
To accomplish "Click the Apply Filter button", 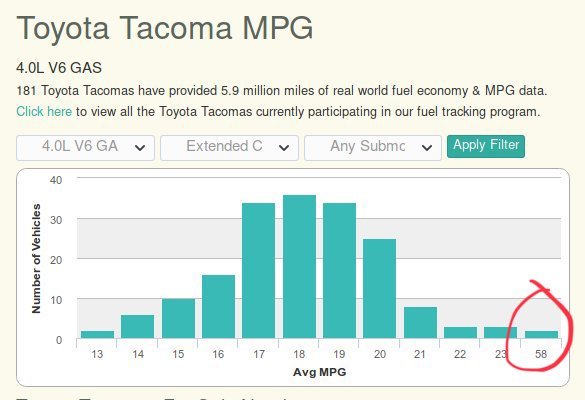I will pyautogui.click(x=486, y=146).
